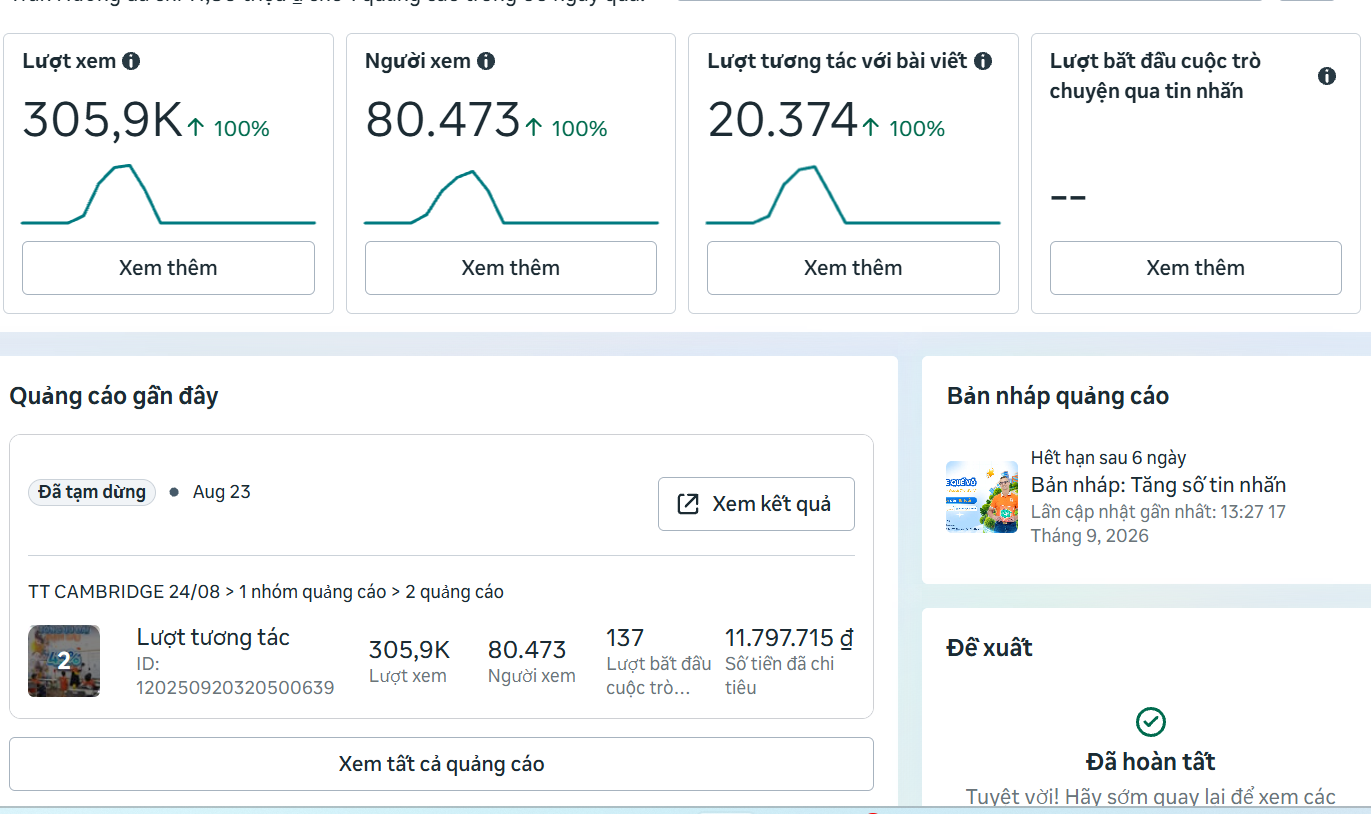Image resolution: width=1371 pixels, height=814 pixels.
Task: Click info icon for Lượt bắt đầu cuộc trò chuyện
Action: 1327,76
